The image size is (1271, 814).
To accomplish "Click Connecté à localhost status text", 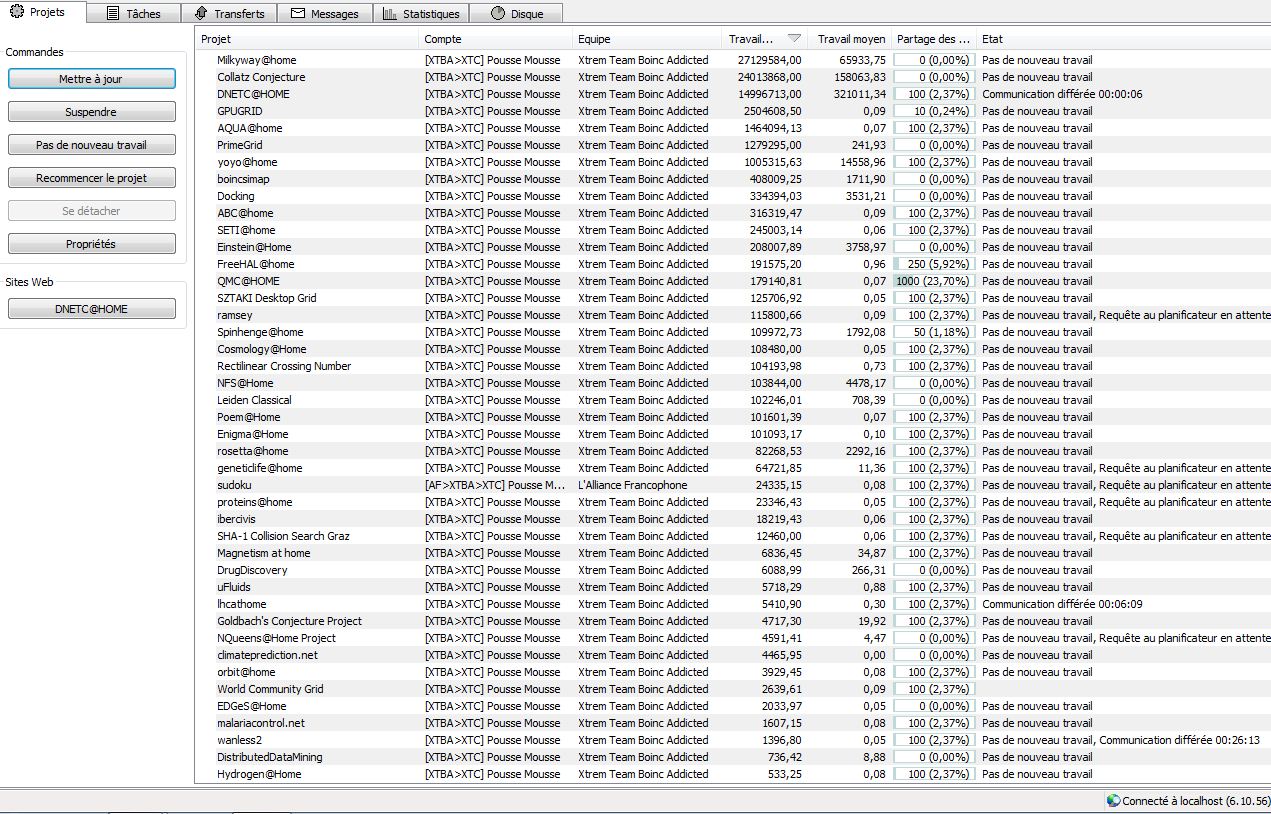I will [x=1196, y=801].
